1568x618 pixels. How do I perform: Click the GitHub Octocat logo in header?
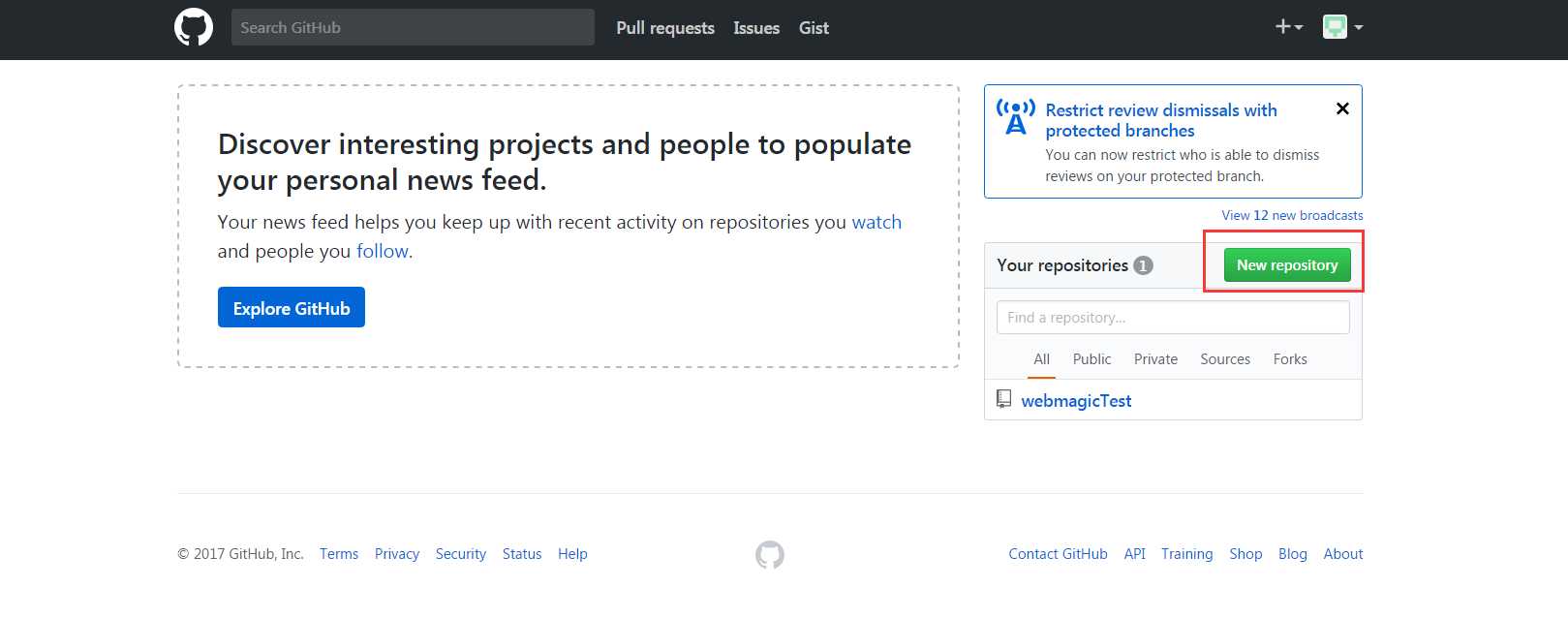(194, 27)
